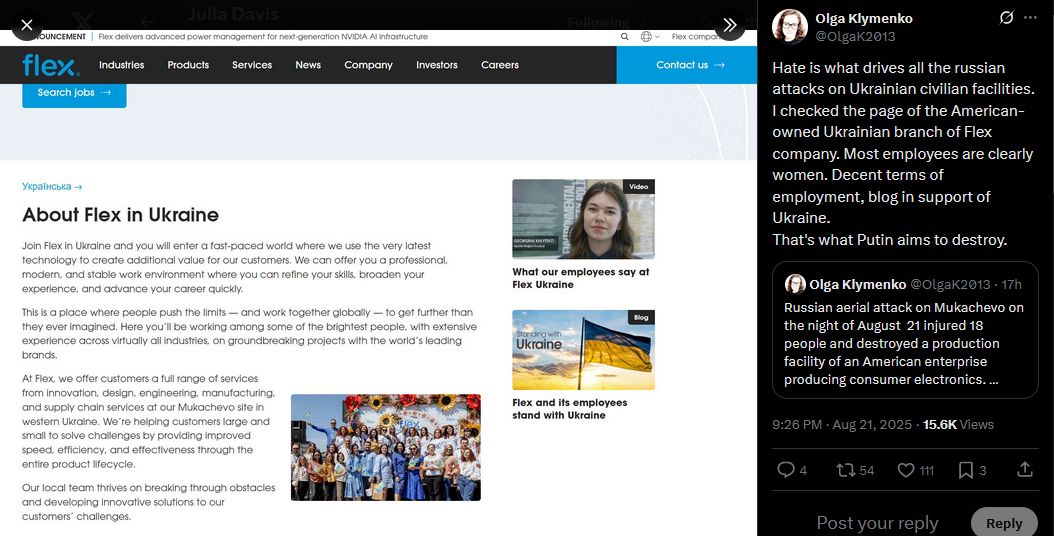
Task: Click the reply icon with 4 replies
Action: [x=792, y=470]
